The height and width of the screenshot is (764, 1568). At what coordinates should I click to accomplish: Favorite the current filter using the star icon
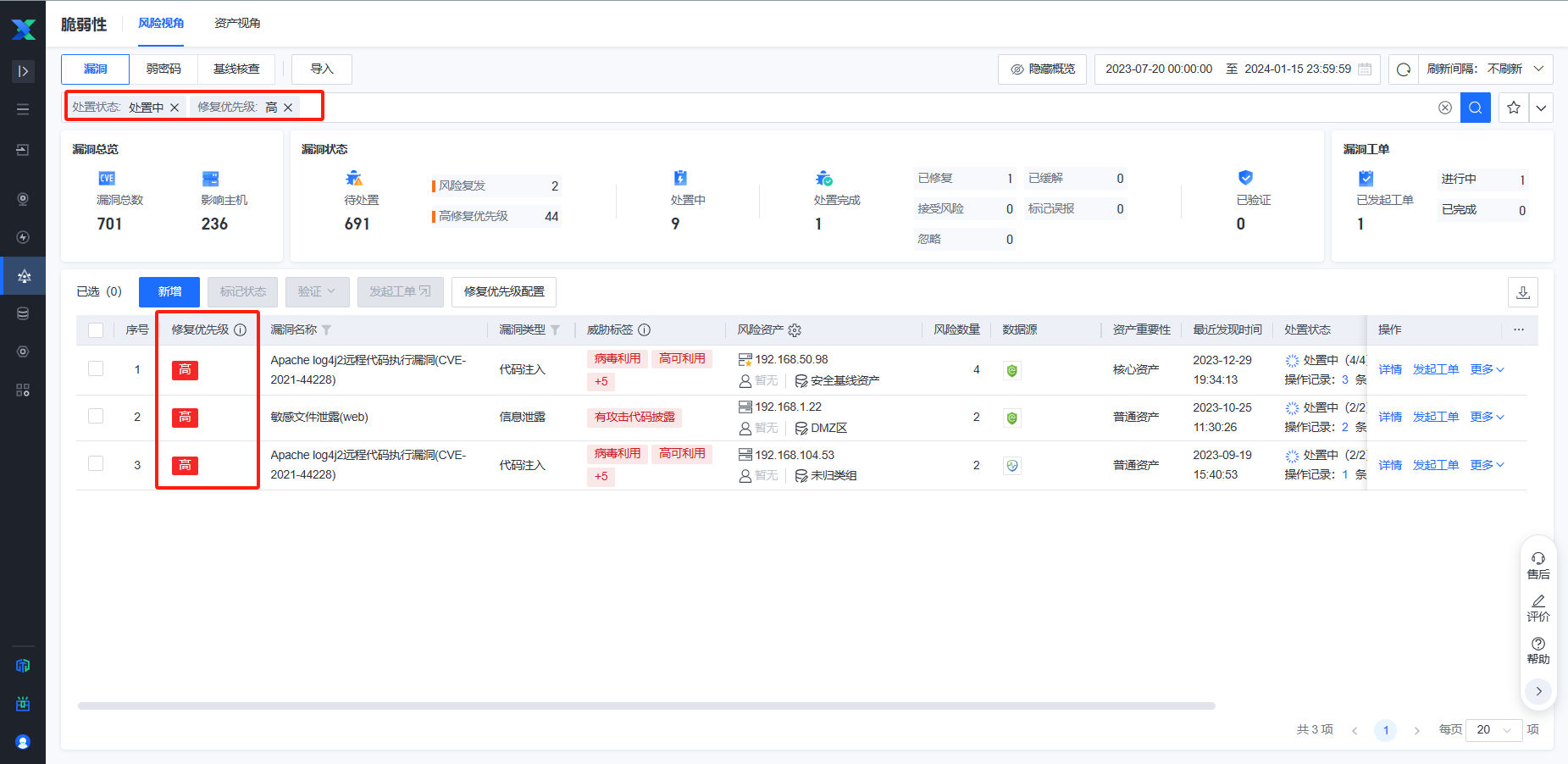coord(1513,108)
